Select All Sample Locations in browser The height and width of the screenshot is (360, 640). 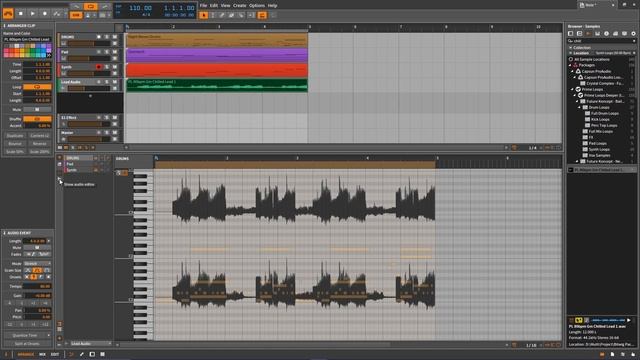(592, 59)
